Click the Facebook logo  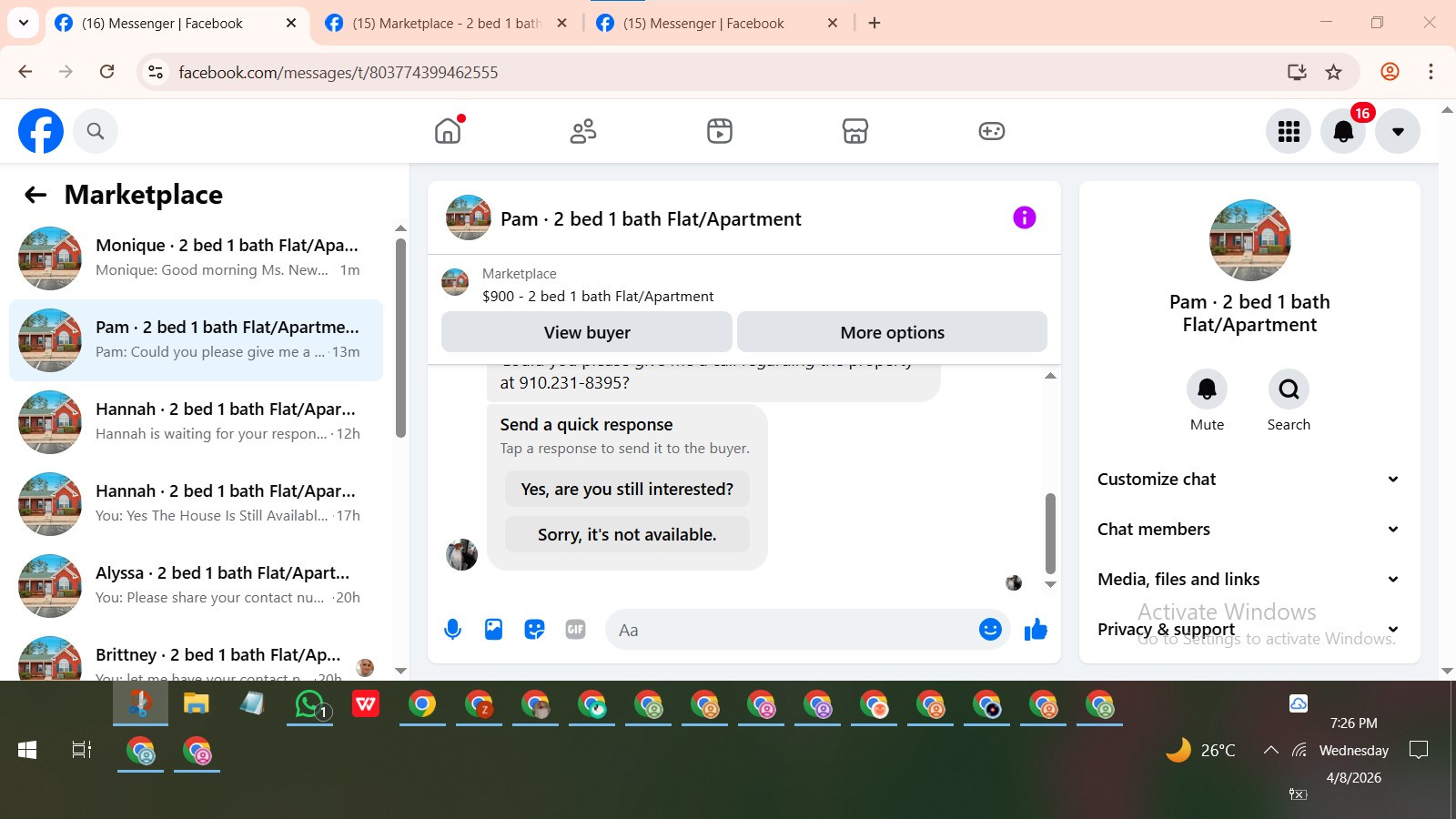tap(41, 131)
